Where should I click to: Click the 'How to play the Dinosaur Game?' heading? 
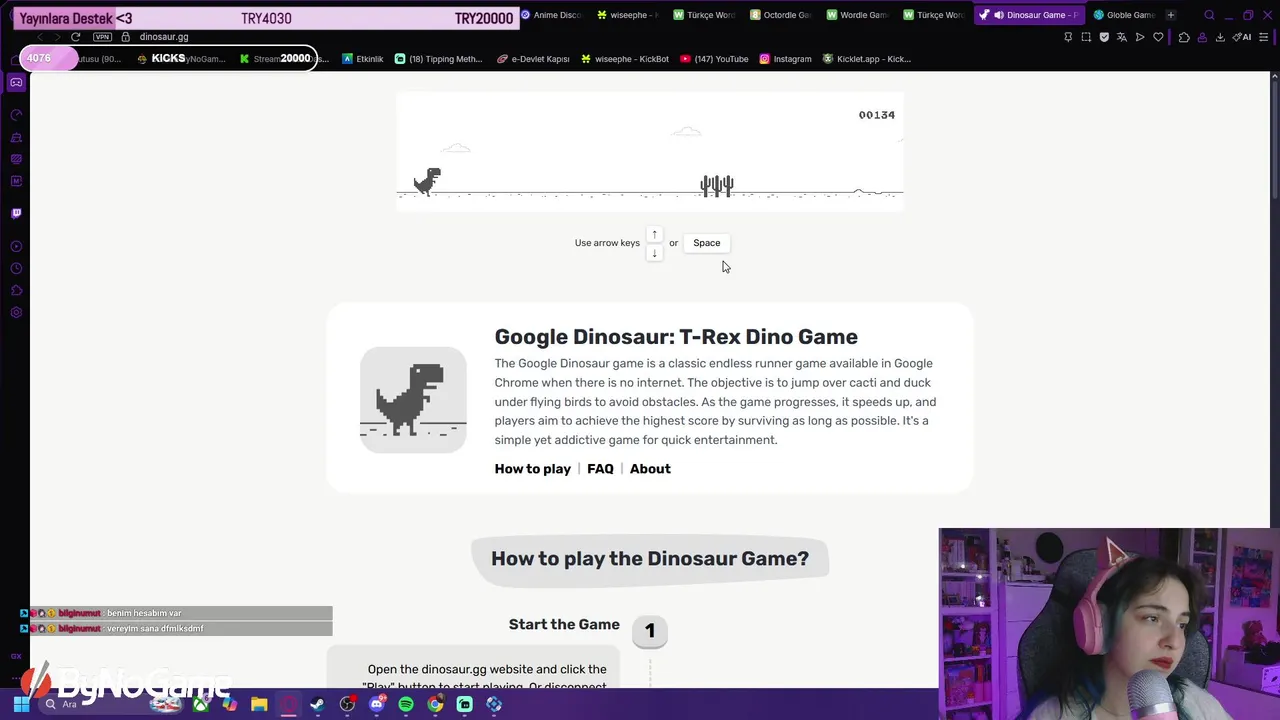coord(650,559)
